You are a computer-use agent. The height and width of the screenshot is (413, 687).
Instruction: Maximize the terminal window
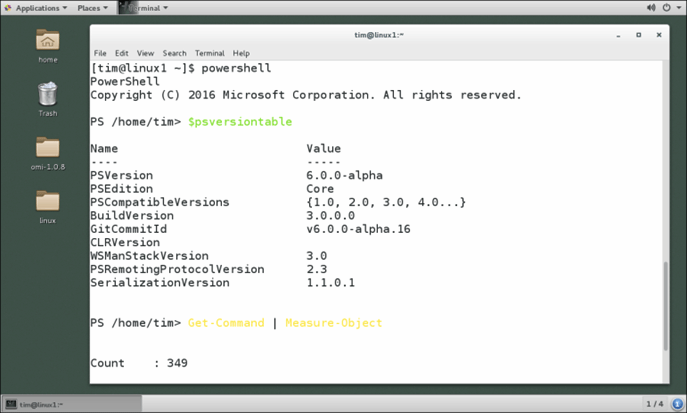[638, 35]
